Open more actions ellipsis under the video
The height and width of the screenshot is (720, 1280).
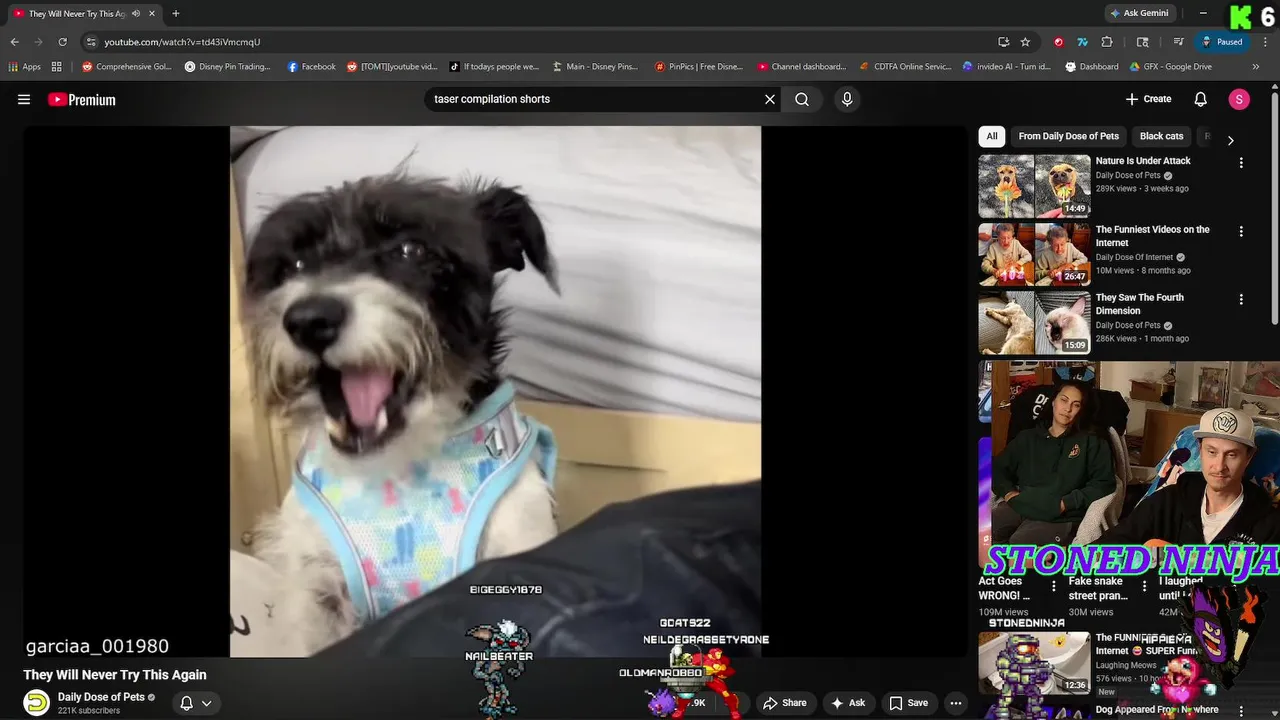[x=956, y=703]
